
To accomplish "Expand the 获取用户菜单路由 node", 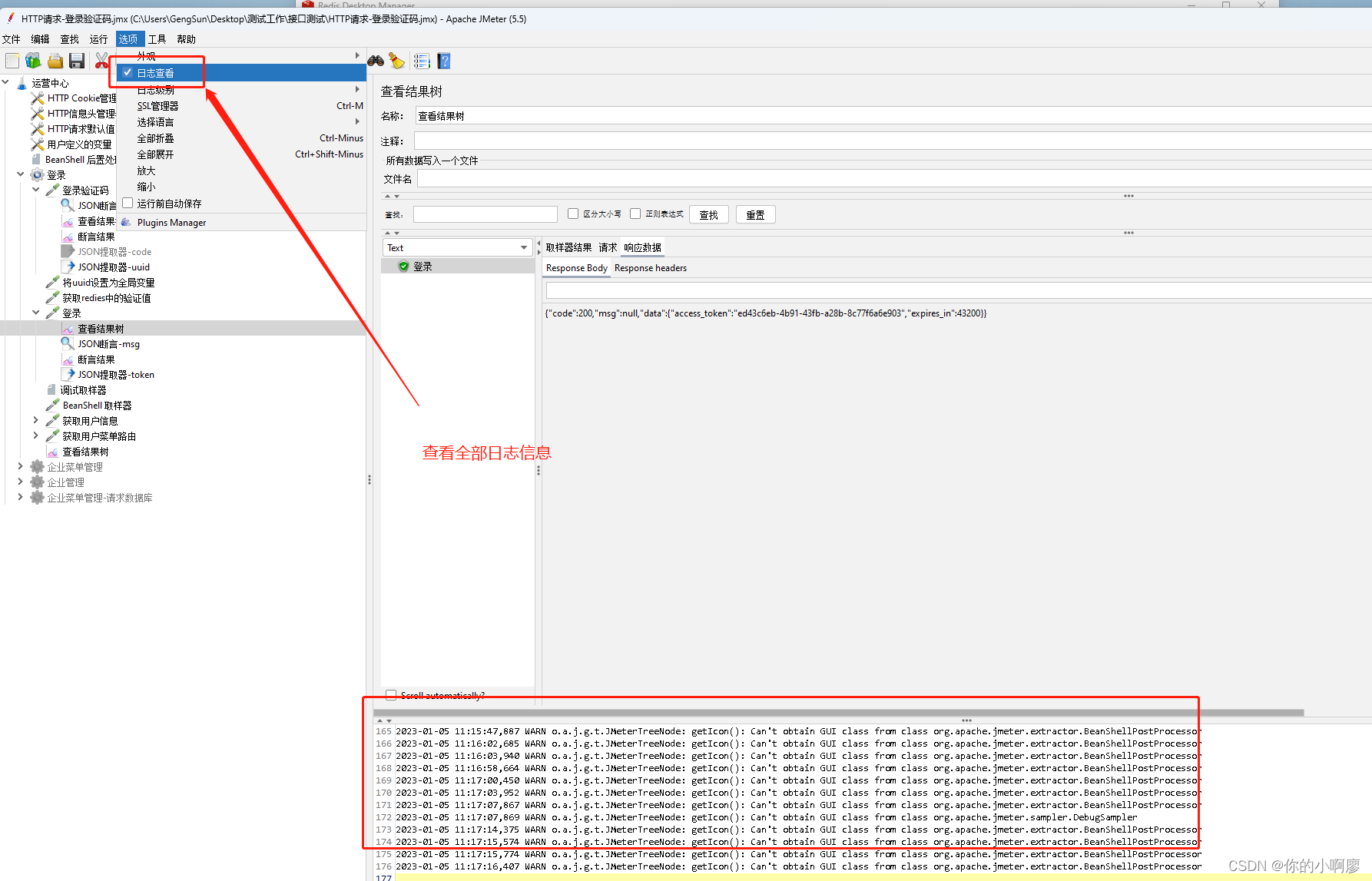I will coord(36,436).
